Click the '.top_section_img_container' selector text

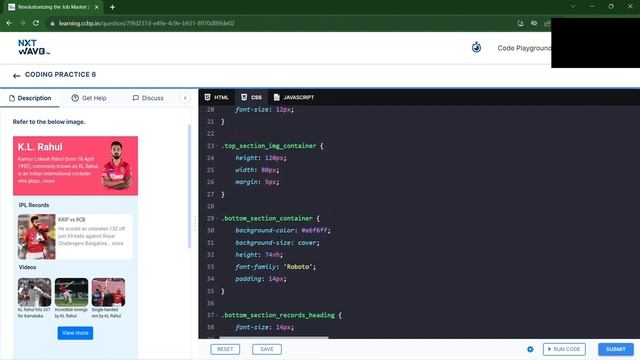pos(269,146)
